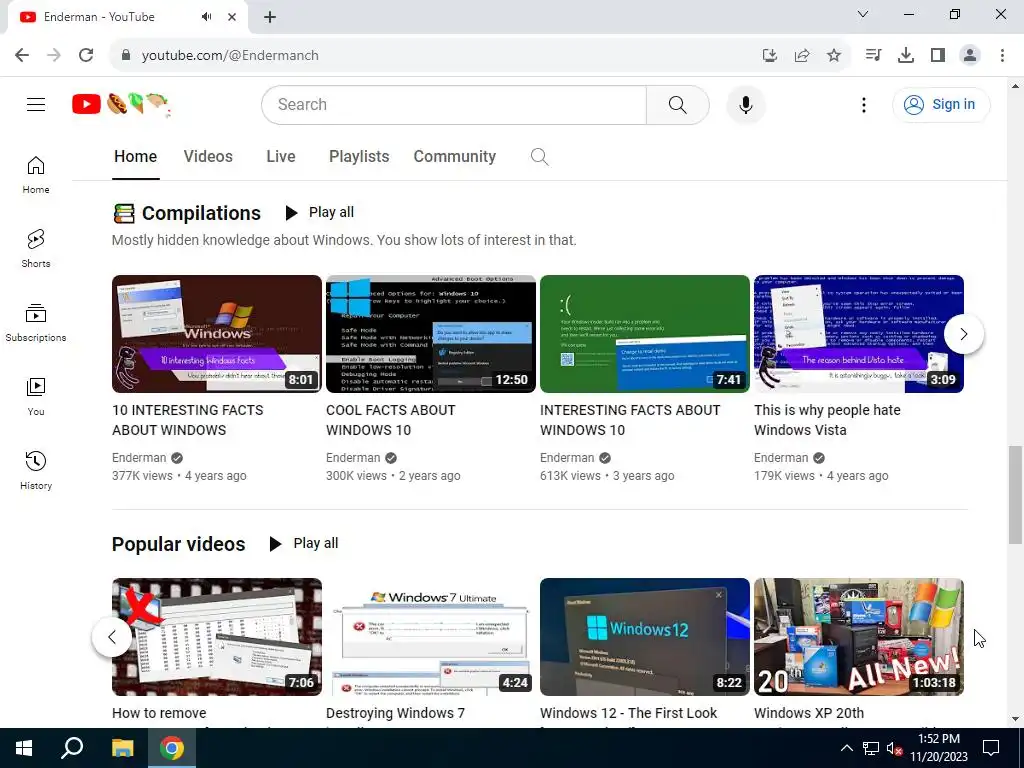Open YouTube settings three-dot menu
Image resolution: width=1024 pixels, height=768 pixels.
pos(863,104)
